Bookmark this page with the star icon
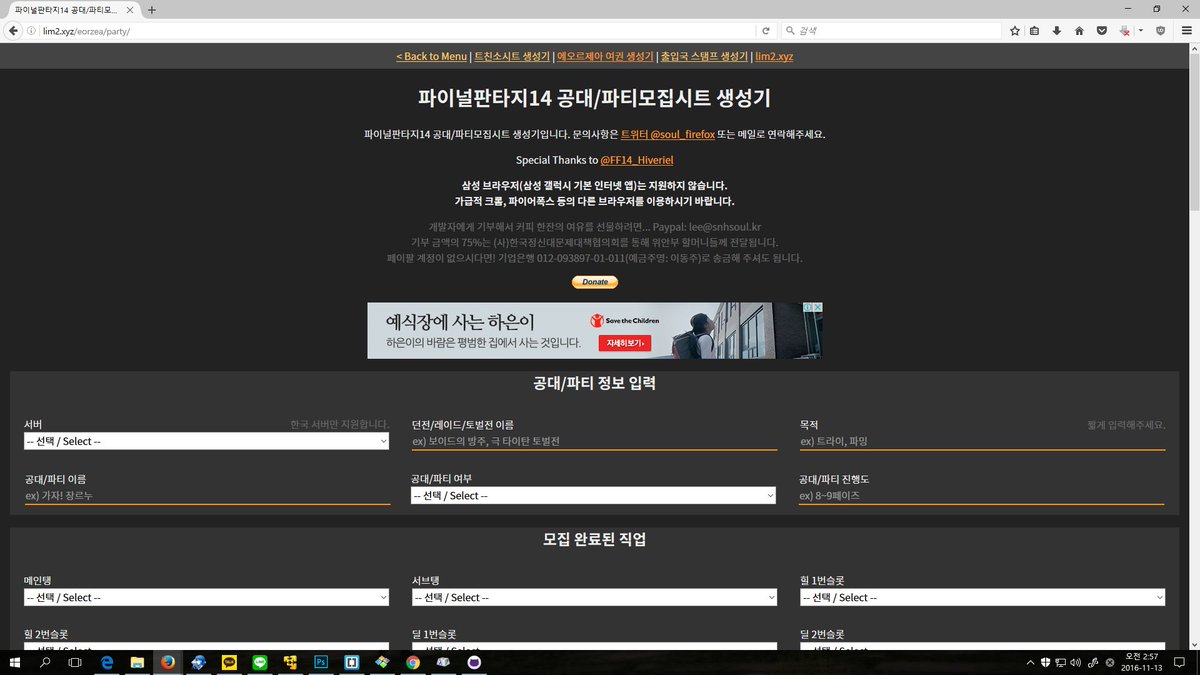This screenshot has height=675, width=1200. point(1014,31)
